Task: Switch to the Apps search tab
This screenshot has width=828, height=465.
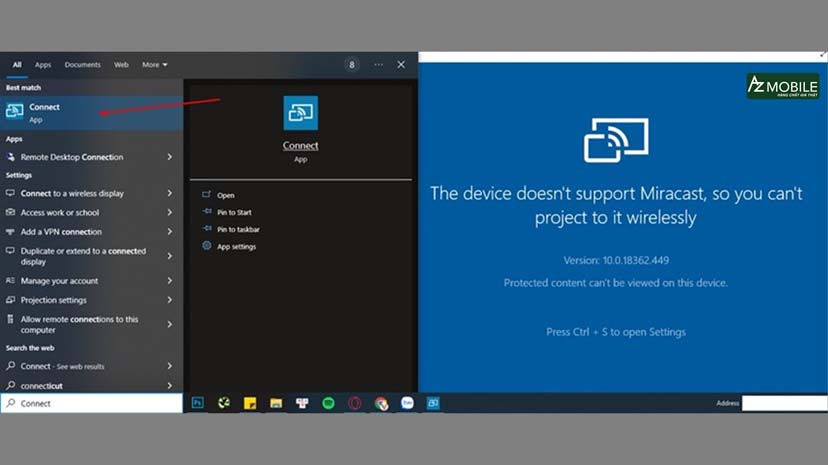Action: 43,65
